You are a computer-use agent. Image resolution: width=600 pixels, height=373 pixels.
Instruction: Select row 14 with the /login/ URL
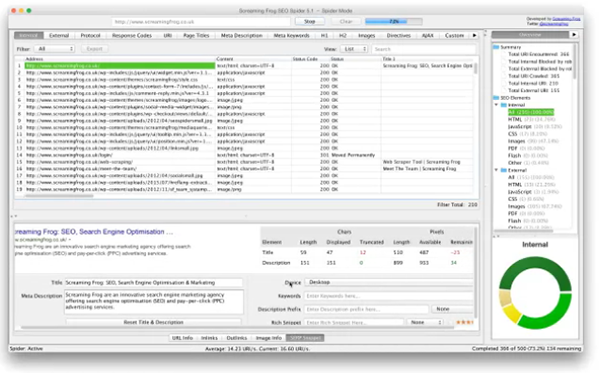click(245, 155)
